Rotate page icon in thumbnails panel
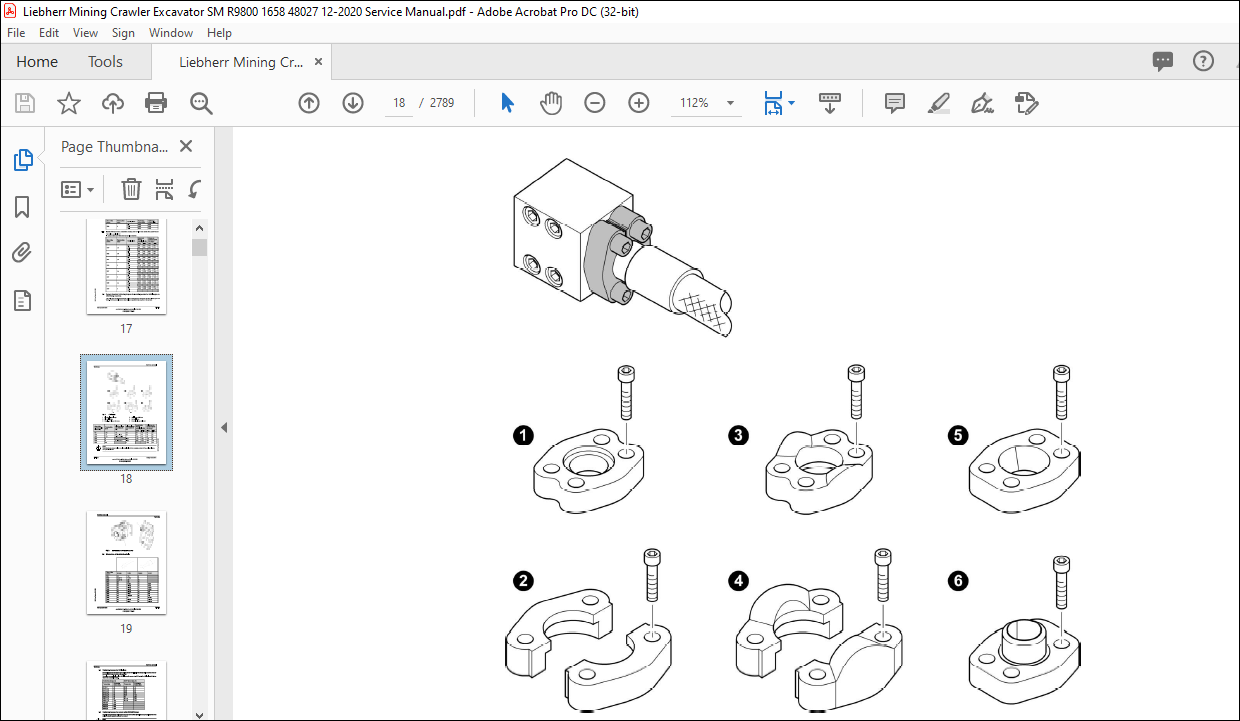Viewport: 1240px width, 721px height. (195, 189)
